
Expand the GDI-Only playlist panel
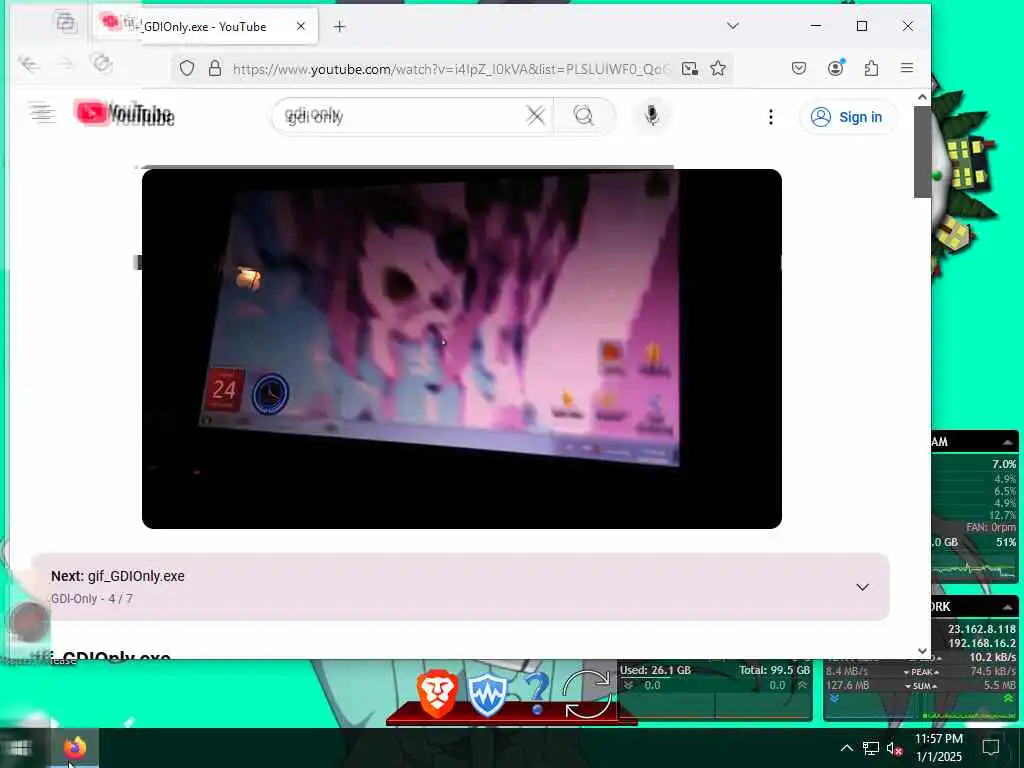pyautogui.click(x=862, y=587)
